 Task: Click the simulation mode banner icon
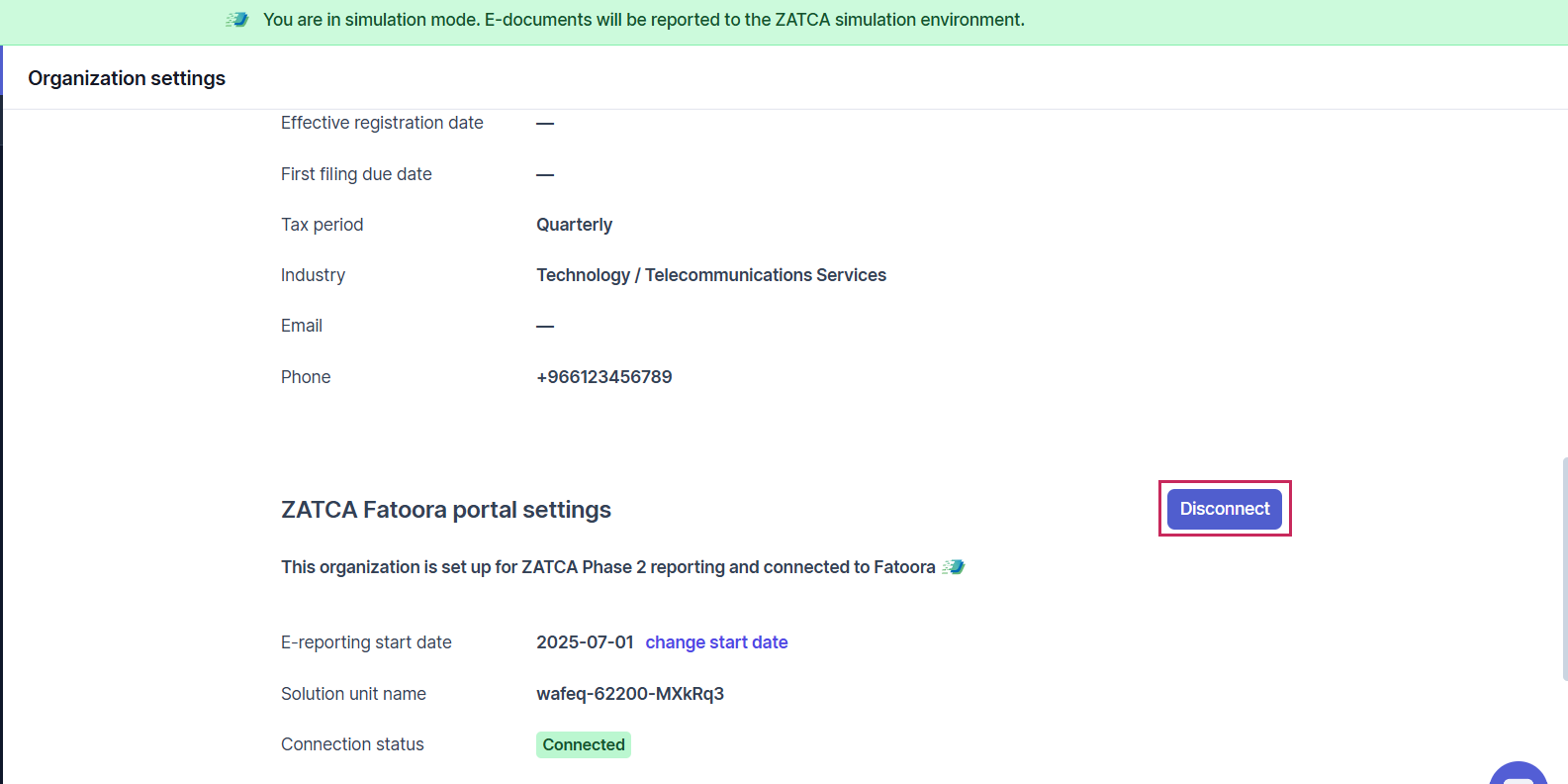pos(236,20)
